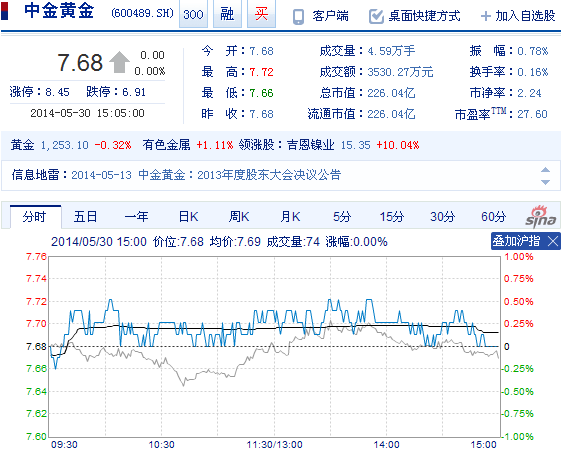Click the grey up arrow beside 7.68
The height and width of the screenshot is (451, 562).
click(119, 62)
